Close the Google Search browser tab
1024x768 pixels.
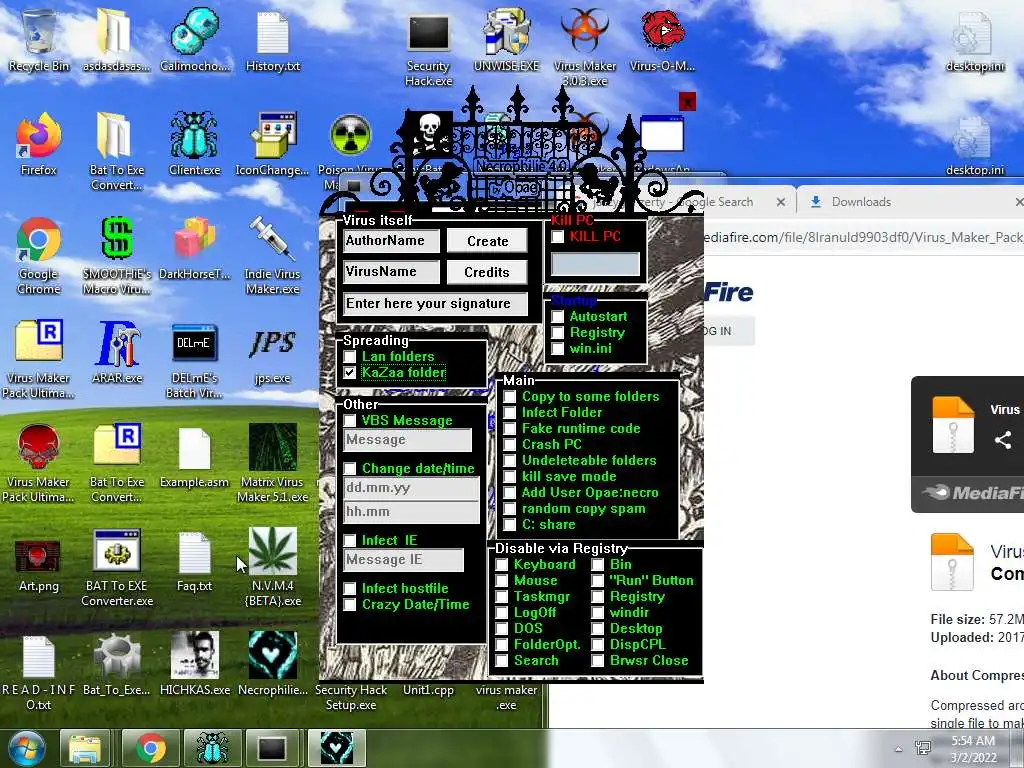[780, 202]
